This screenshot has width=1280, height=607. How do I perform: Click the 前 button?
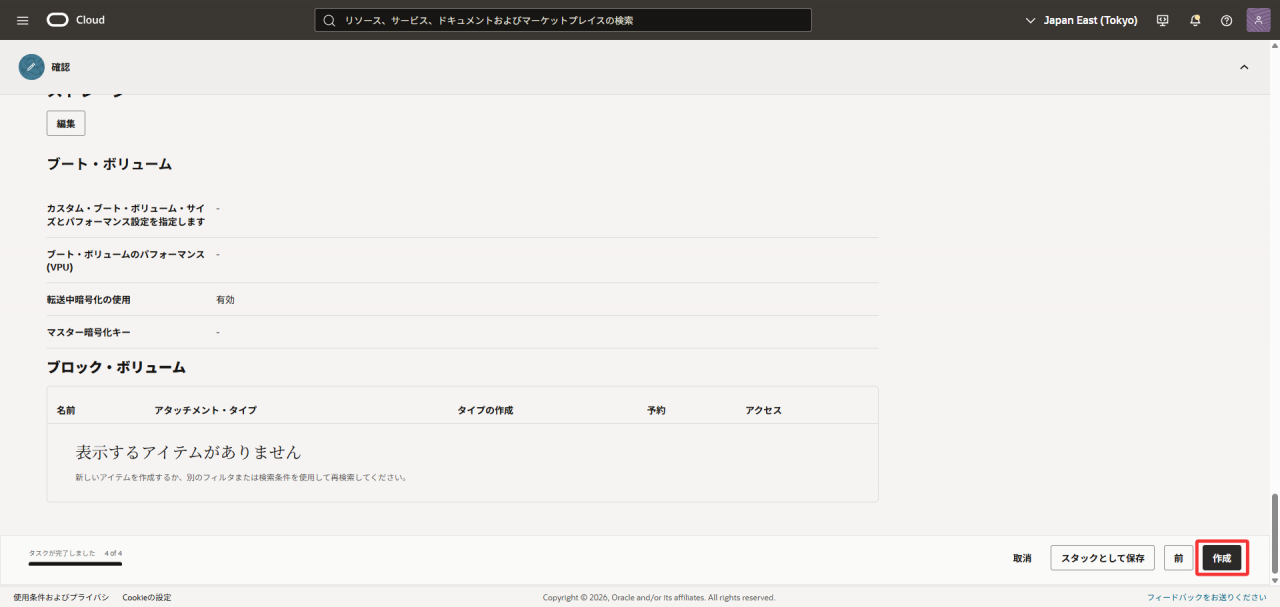1179,558
